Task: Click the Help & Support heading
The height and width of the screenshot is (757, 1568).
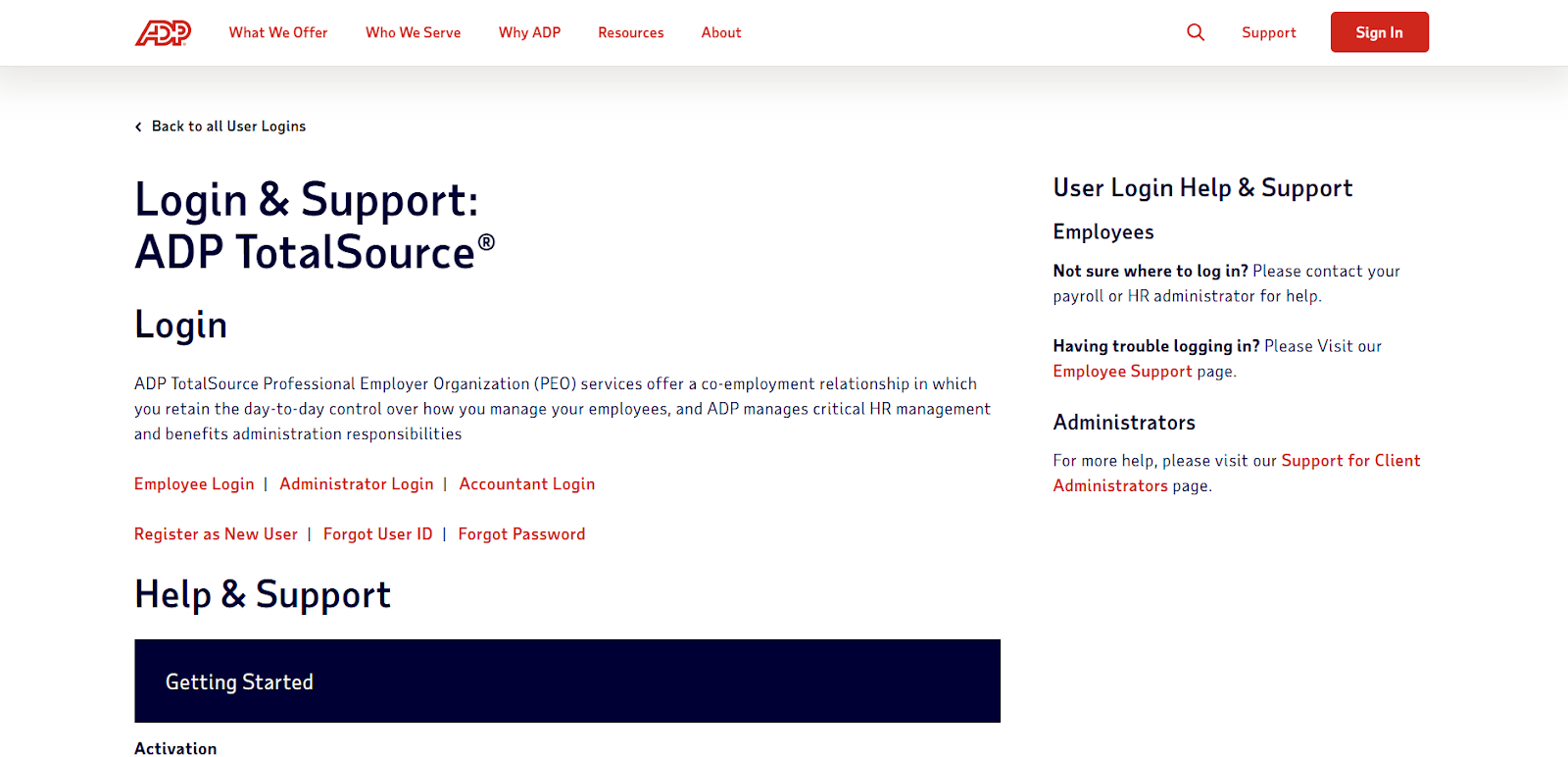Action: click(x=263, y=595)
